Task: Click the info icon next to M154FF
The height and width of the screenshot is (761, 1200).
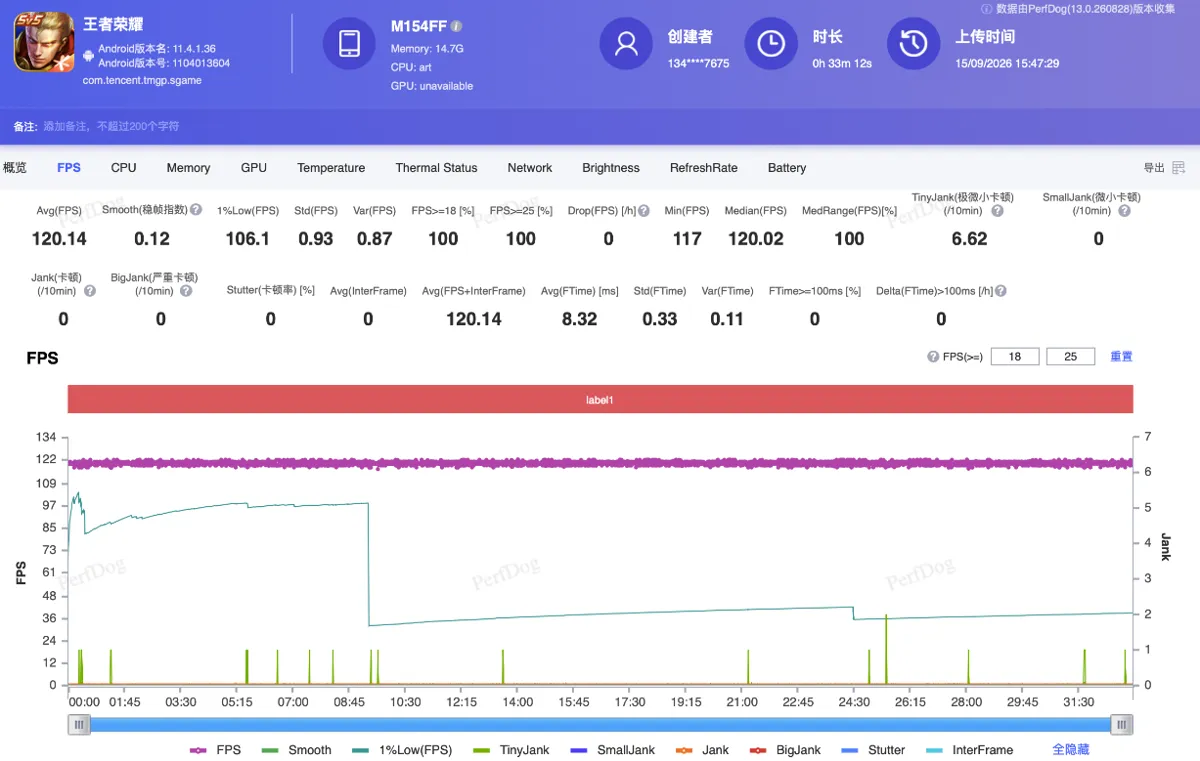Action: click(456, 27)
